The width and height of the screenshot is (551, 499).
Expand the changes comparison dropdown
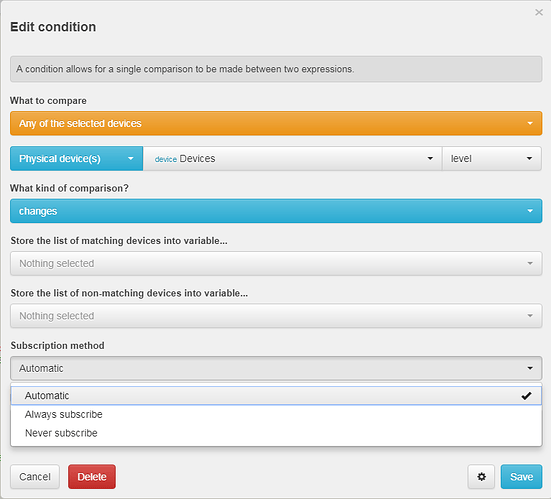276,211
